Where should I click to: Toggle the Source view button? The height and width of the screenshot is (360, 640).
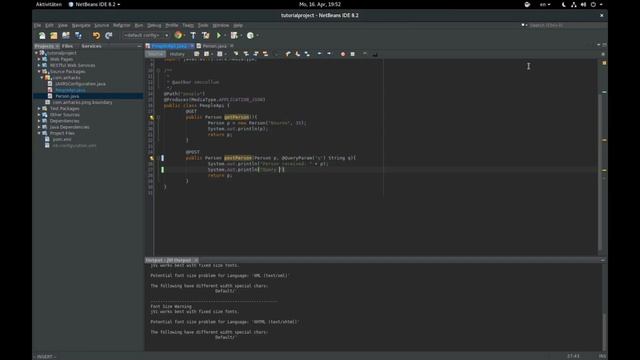[x=155, y=54]
